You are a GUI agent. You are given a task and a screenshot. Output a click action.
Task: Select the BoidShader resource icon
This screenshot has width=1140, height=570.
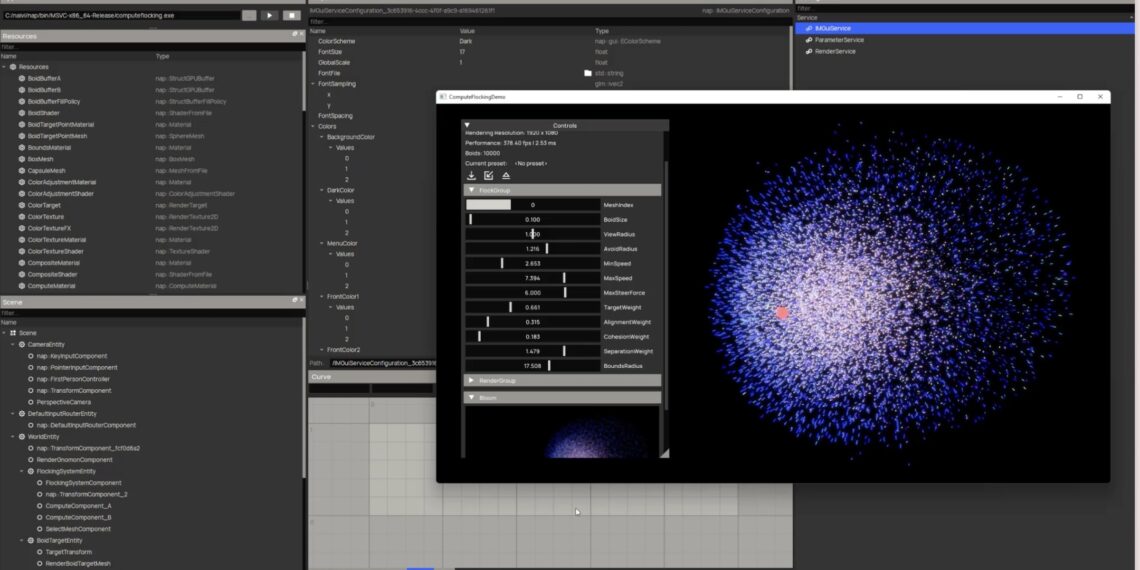click(x=21, y=112)
